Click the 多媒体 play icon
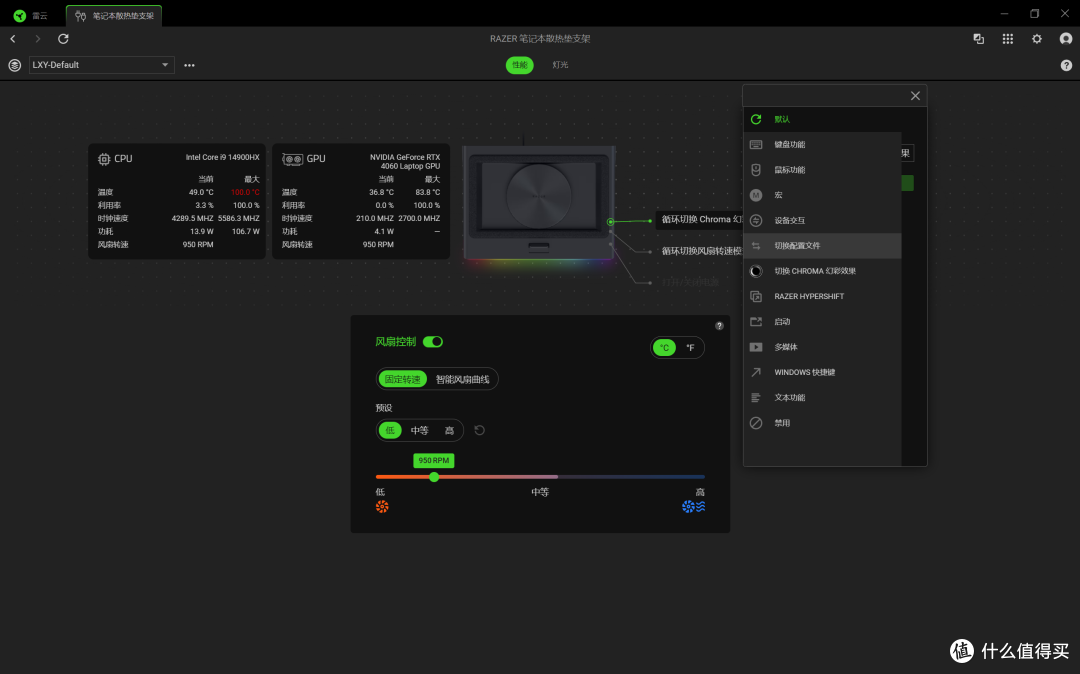1080x674 pixels. [756, 347]
